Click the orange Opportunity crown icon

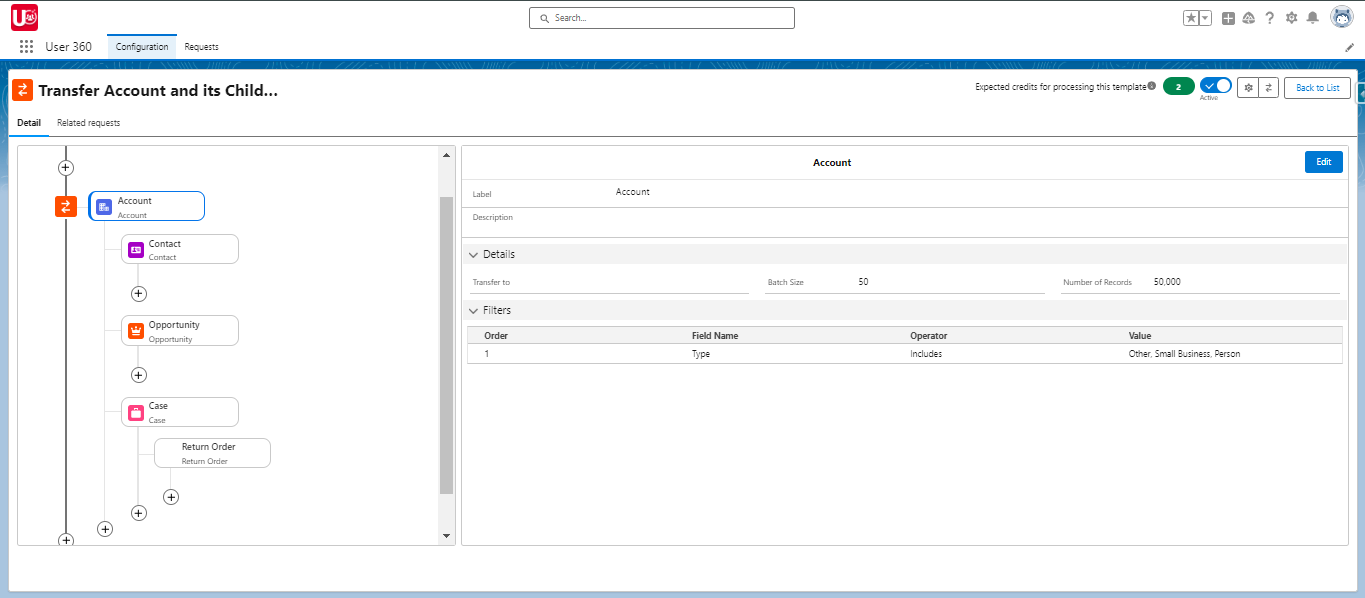(136, 331)
